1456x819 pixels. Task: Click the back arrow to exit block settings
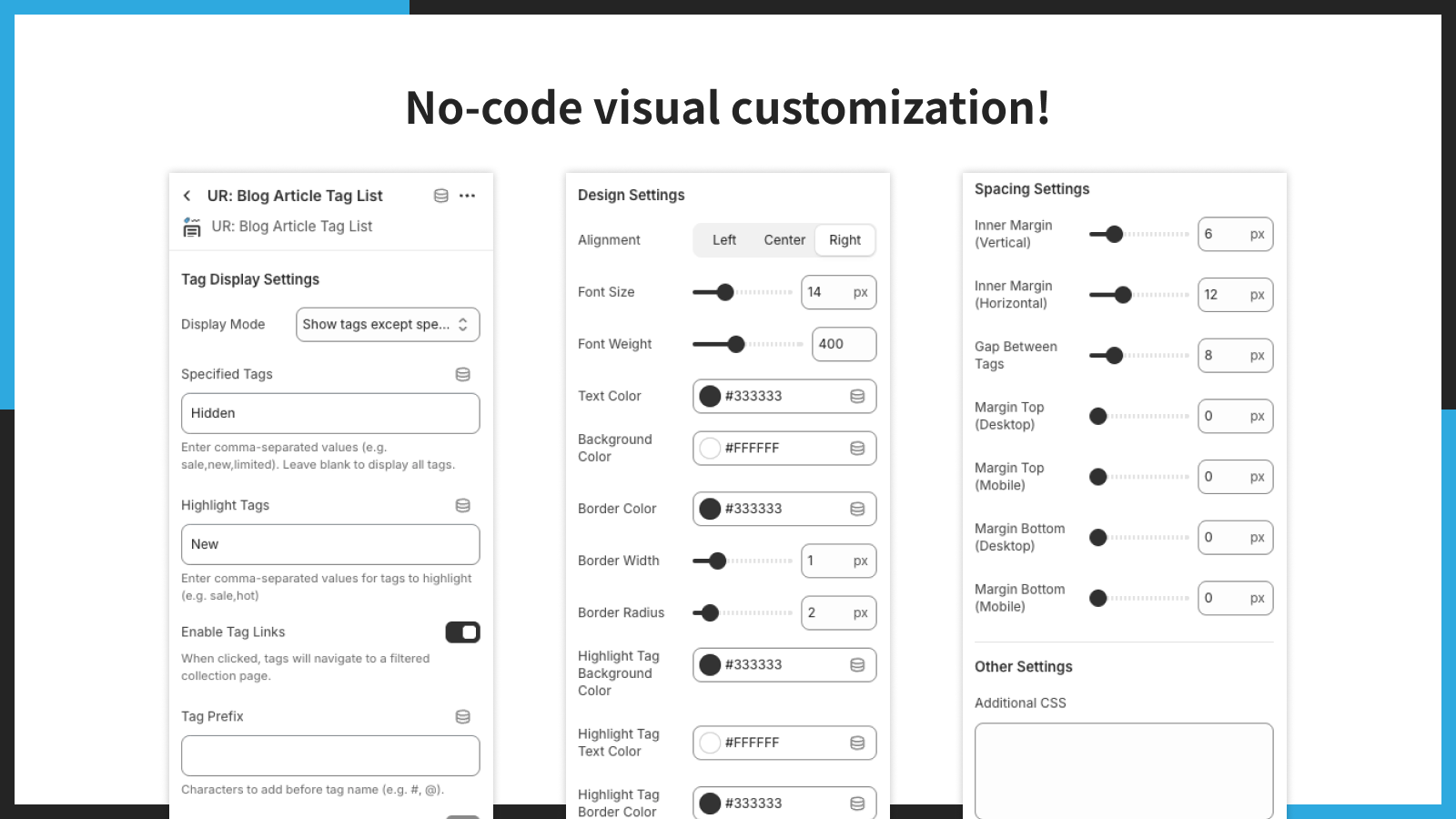187,196
